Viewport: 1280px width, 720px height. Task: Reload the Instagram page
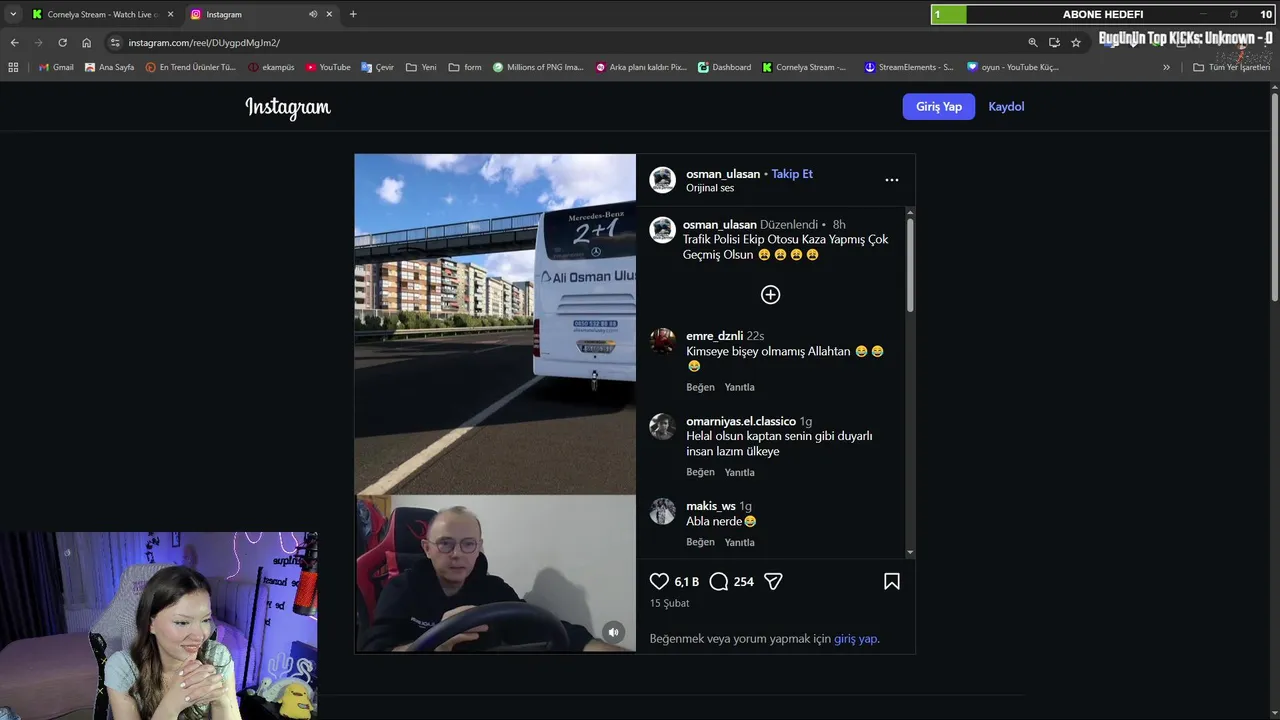click(x=62, y=43)
